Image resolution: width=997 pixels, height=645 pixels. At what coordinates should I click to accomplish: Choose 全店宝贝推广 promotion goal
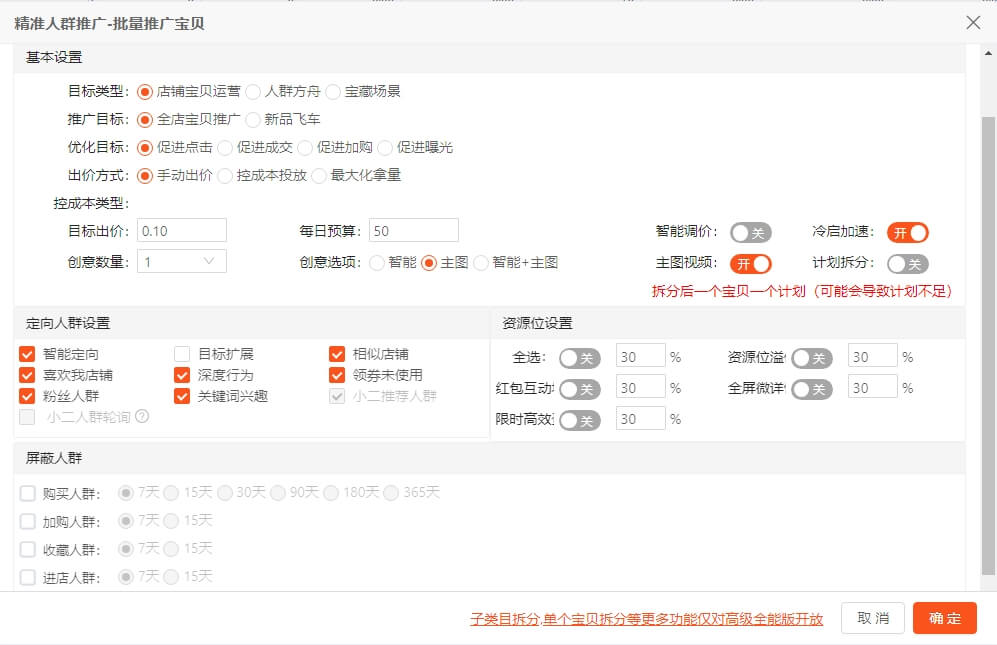coord(145,120)
